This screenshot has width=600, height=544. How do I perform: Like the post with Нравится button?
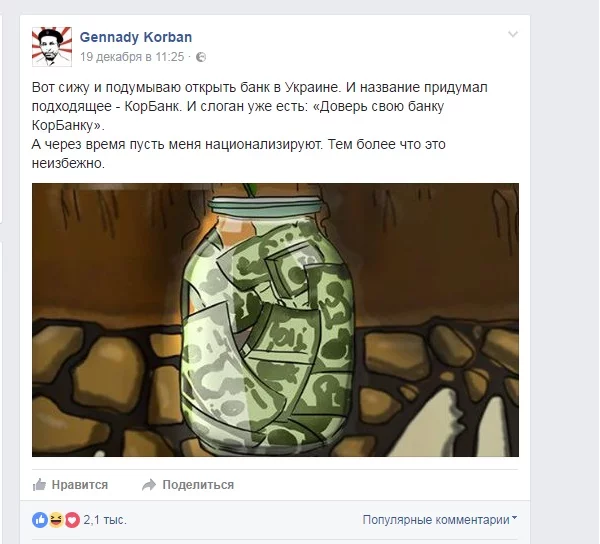[70, 485]
